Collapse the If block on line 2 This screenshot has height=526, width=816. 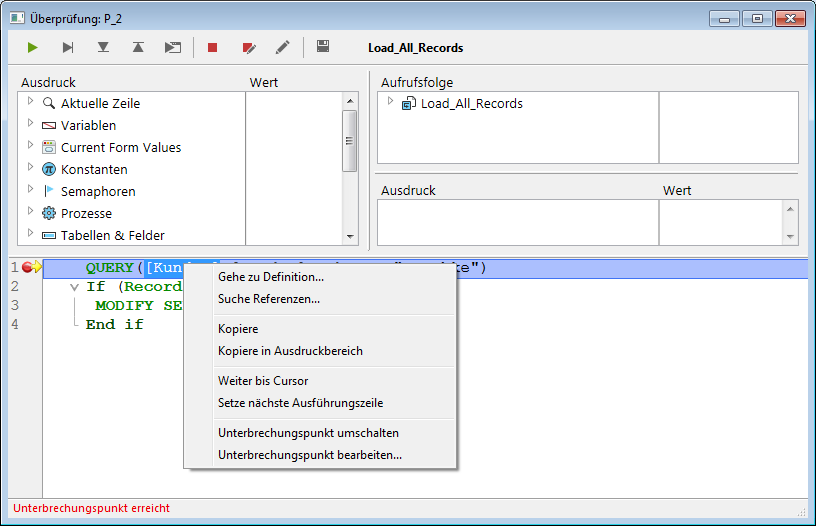tap(74, 287)
